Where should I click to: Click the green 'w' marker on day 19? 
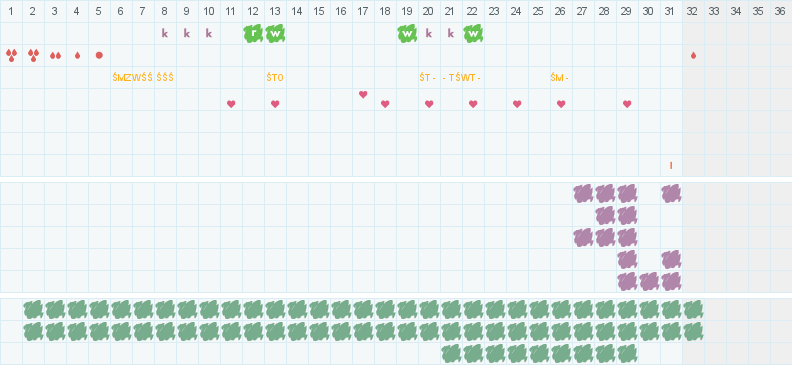pos(407,33)
